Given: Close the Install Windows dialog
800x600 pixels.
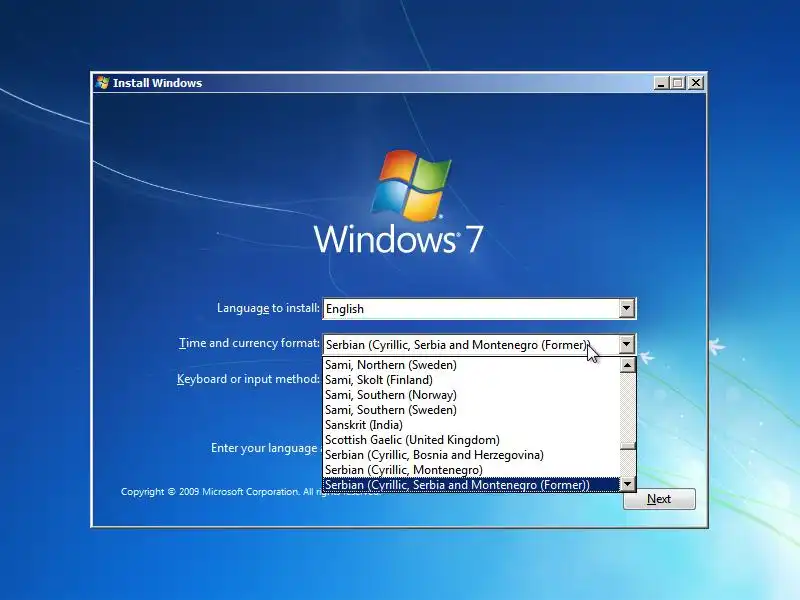Looking at the screenshot, I should 696,83.
